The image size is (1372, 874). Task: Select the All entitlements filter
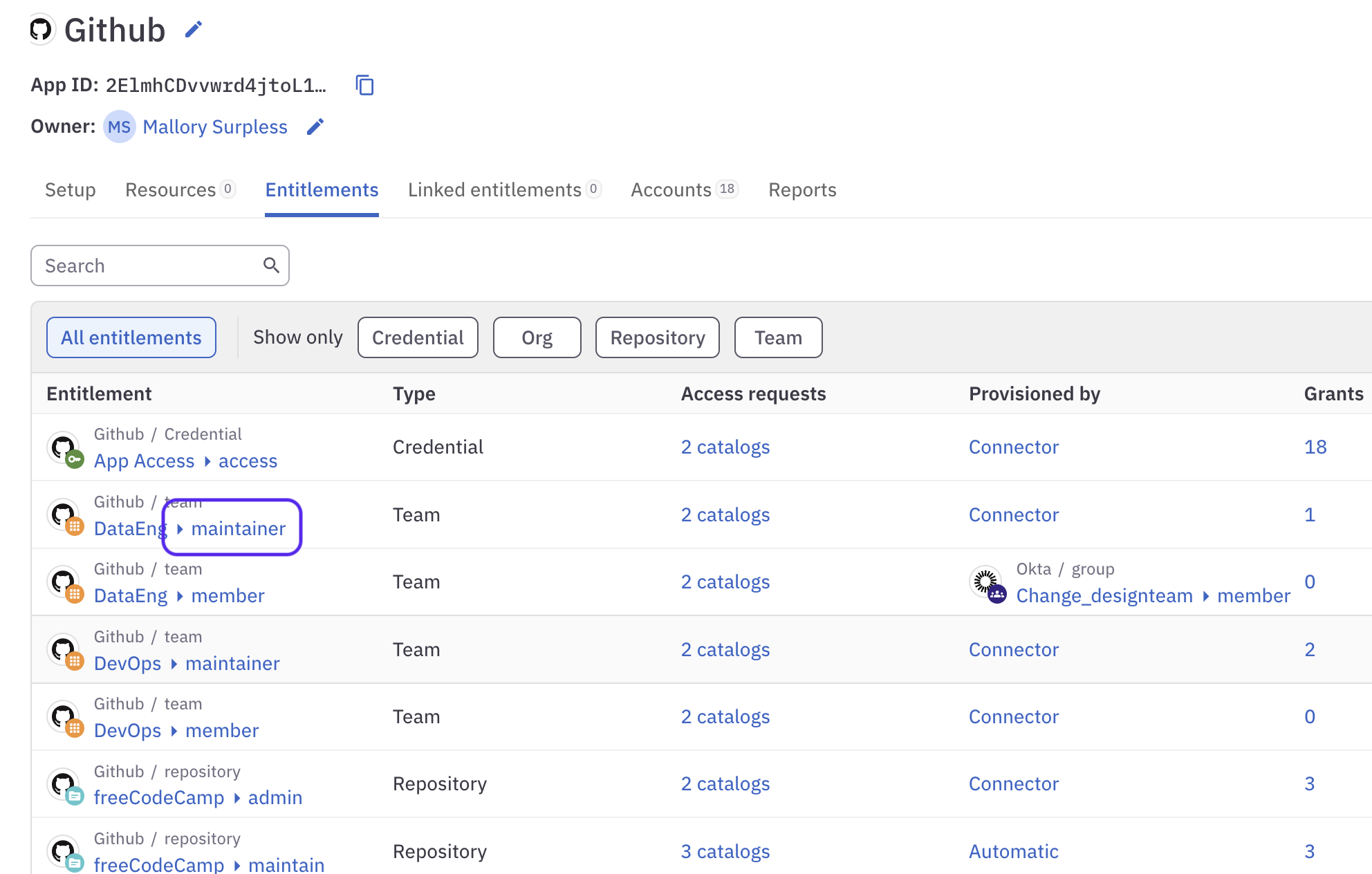131,337
